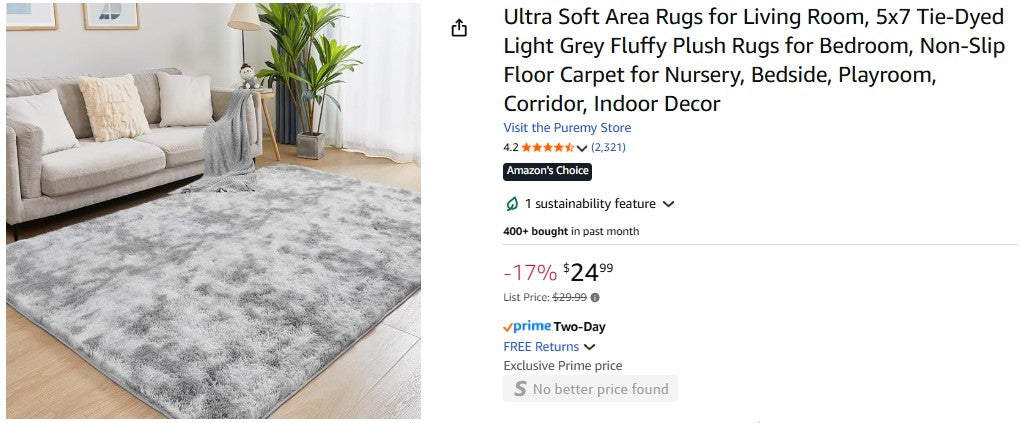Click the grey fluffy rug product image
1021x423 pixels.
click(x=213, y=210)
